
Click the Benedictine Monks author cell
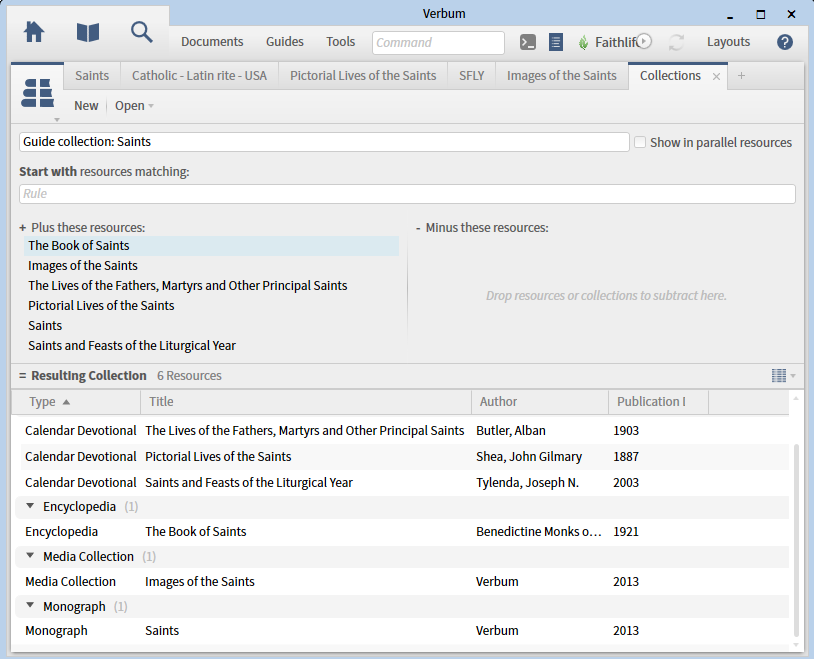coord(539,531)
